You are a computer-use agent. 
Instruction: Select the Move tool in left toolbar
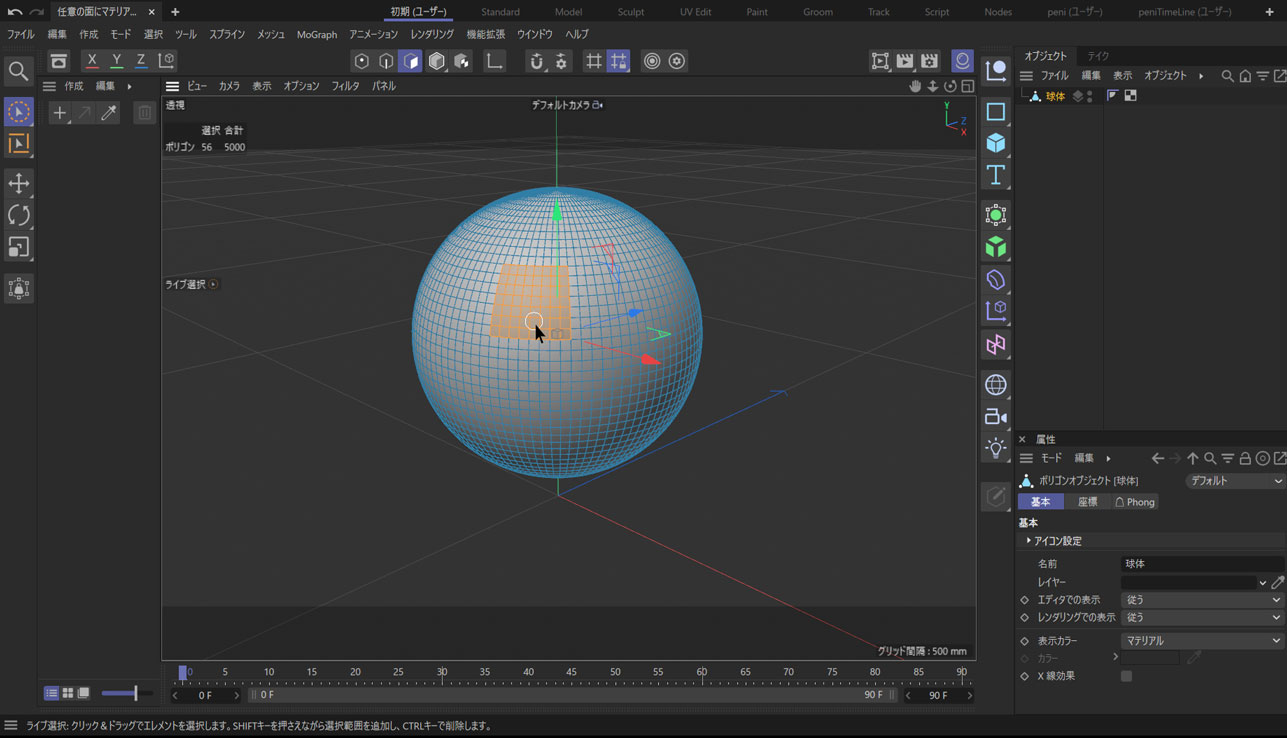(x=19, y=183)
